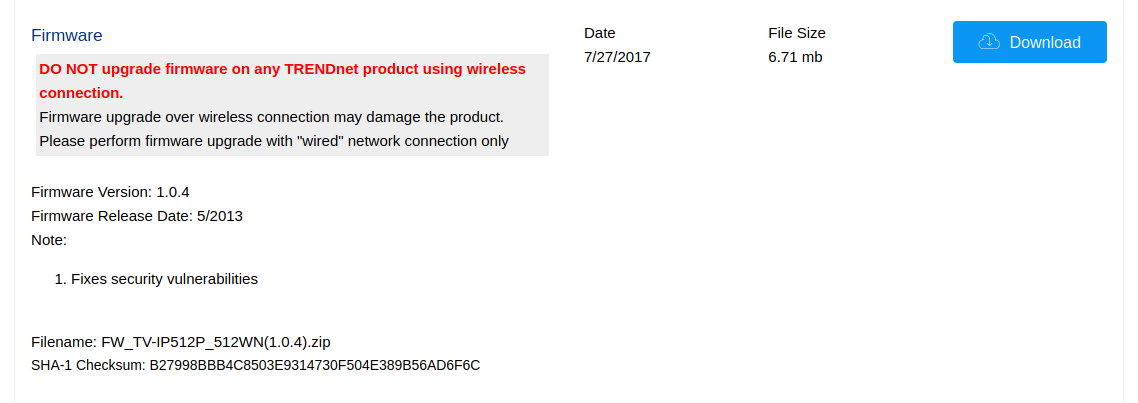
Task: Click the cloud download icon
Action: coord(989,42)
